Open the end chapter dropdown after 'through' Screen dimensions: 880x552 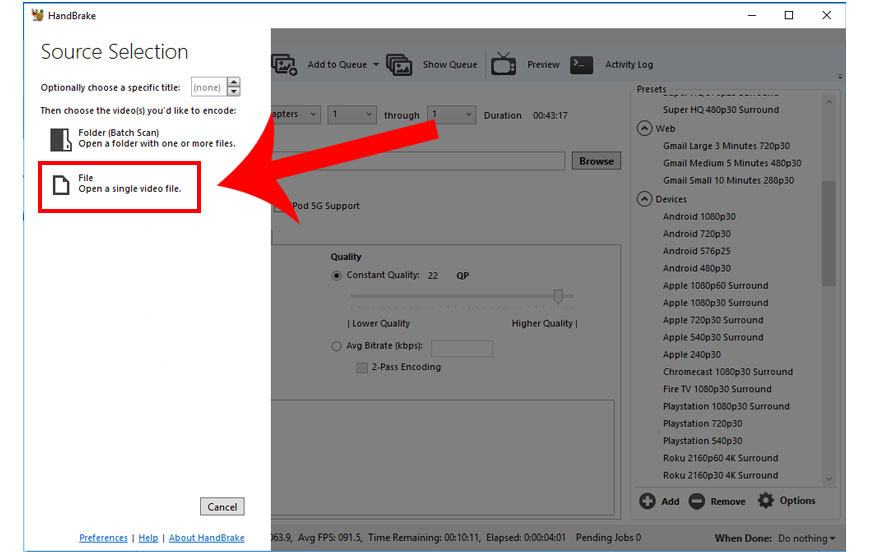pyautogui.click(x=451, y=114)
